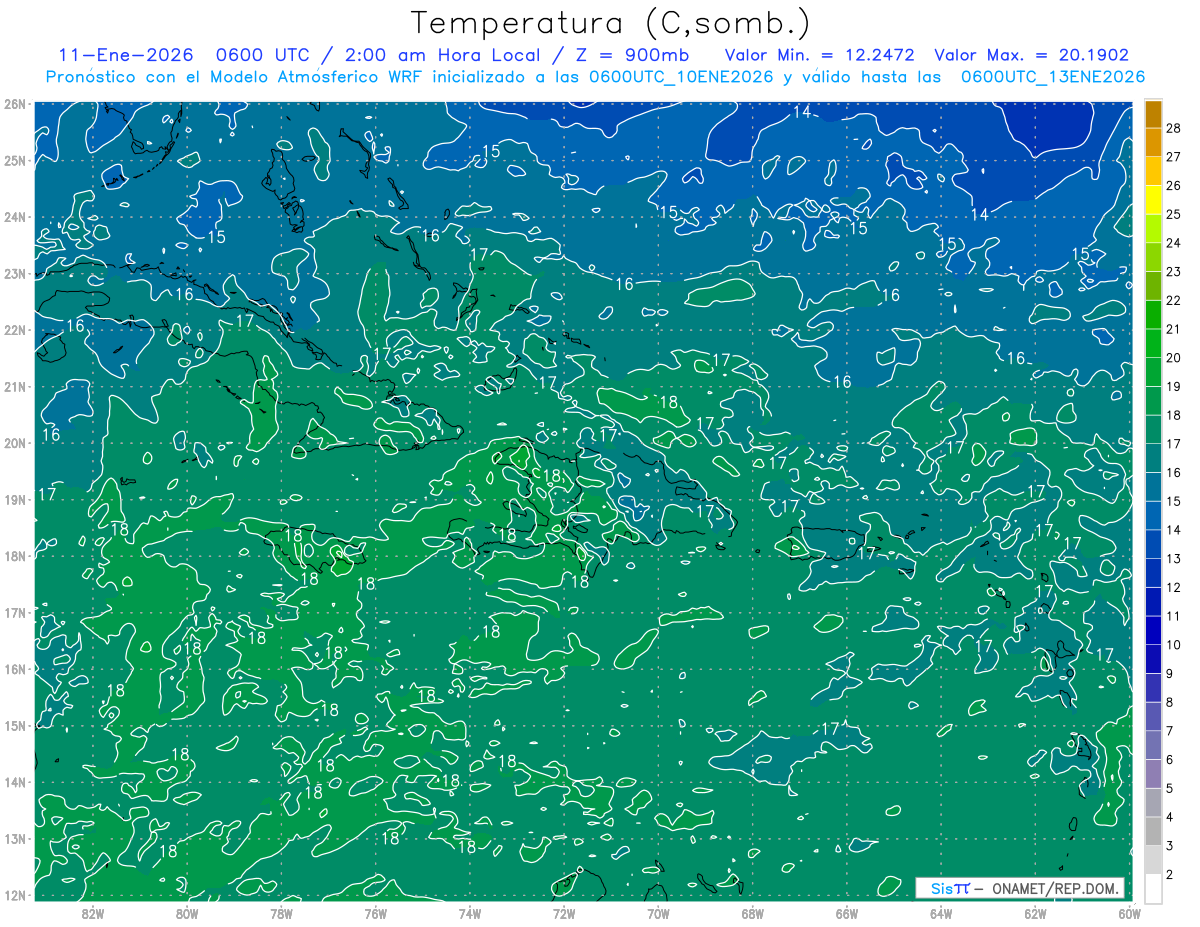Click the "28" color scale label
Viewport: 1200px width, 927px height.
1174,127
